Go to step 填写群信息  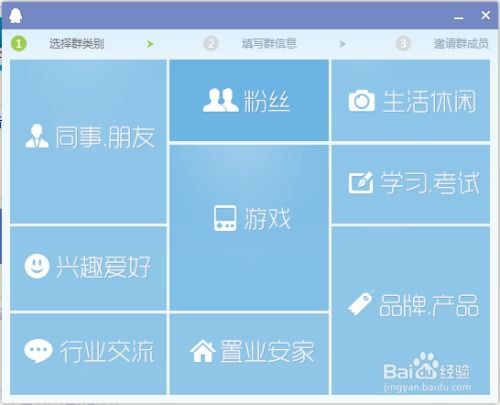click(x=269, y=44)
